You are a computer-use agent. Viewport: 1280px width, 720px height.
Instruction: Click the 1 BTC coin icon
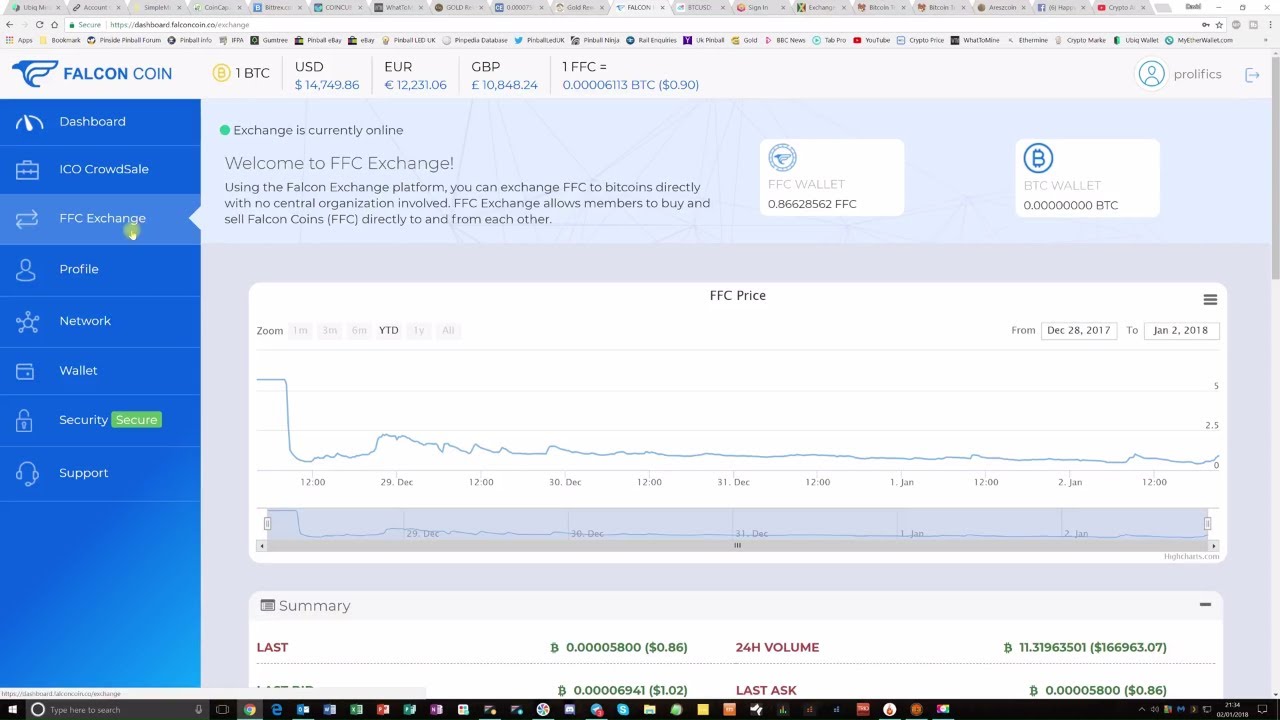coord(221,73)
